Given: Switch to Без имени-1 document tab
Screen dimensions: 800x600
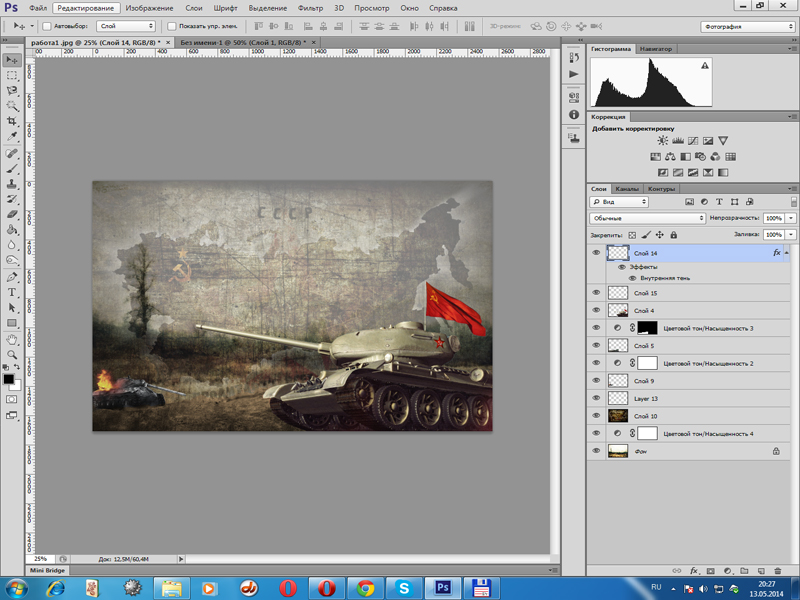Looking at the screenshot, I should click(x=243, y=42).
